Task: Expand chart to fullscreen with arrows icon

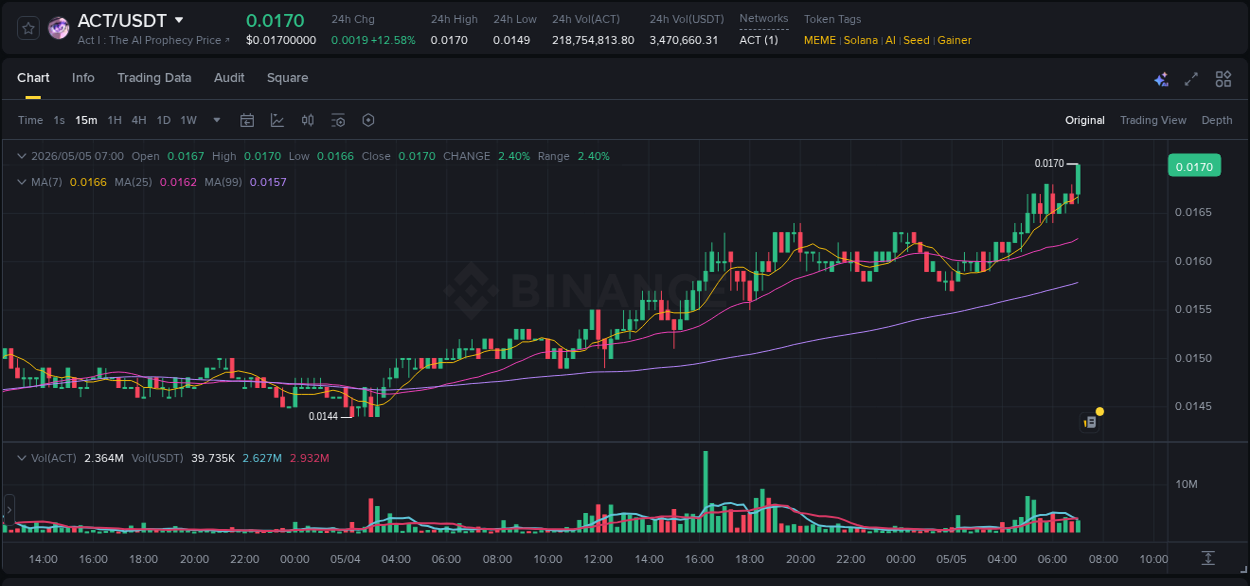Action: pos(1191,79)
